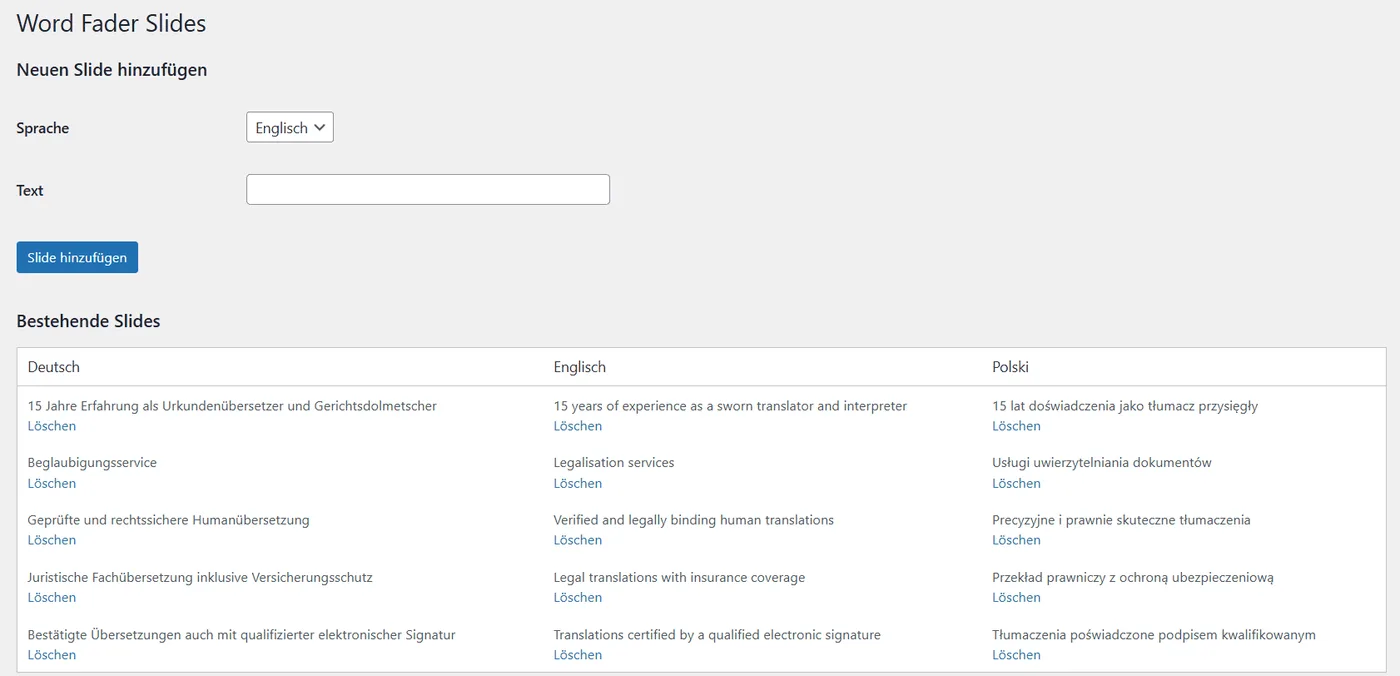Delete the 'Geprüfte und rechtssichere Humanübersetzung' slide
Screen dimensions: 1400x676
(x=52, y=540)
